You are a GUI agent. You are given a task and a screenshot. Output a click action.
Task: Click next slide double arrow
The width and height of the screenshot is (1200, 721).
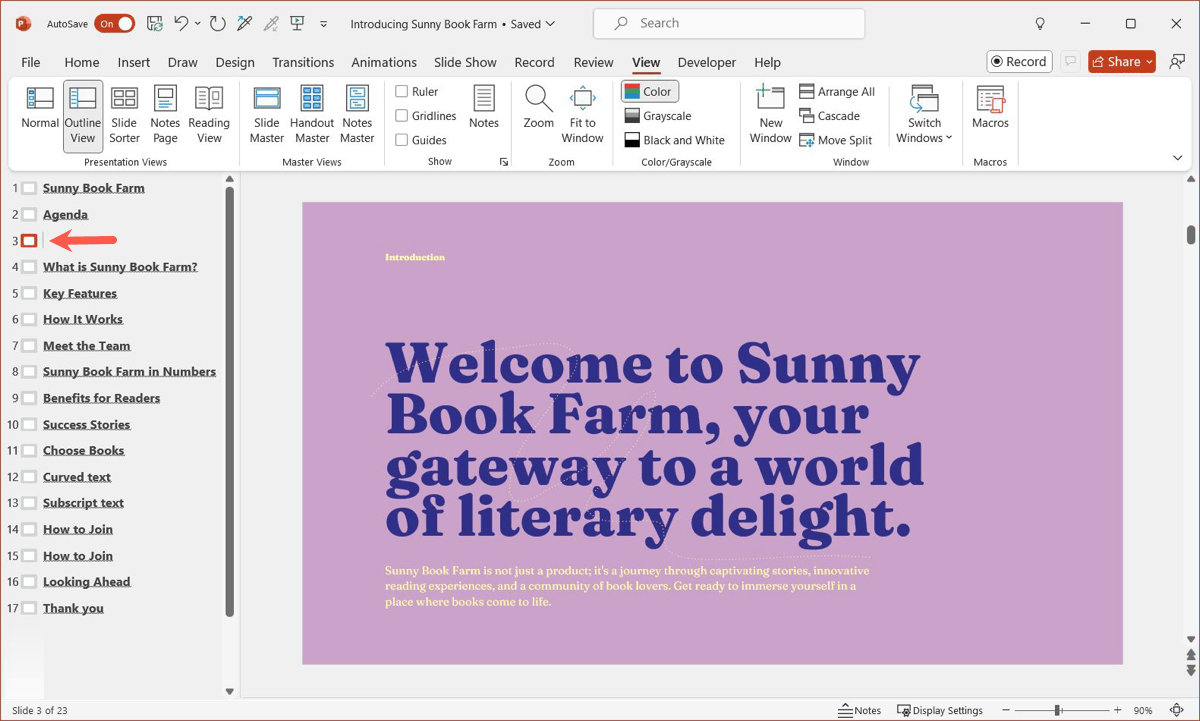click(x=1191, y=671)
